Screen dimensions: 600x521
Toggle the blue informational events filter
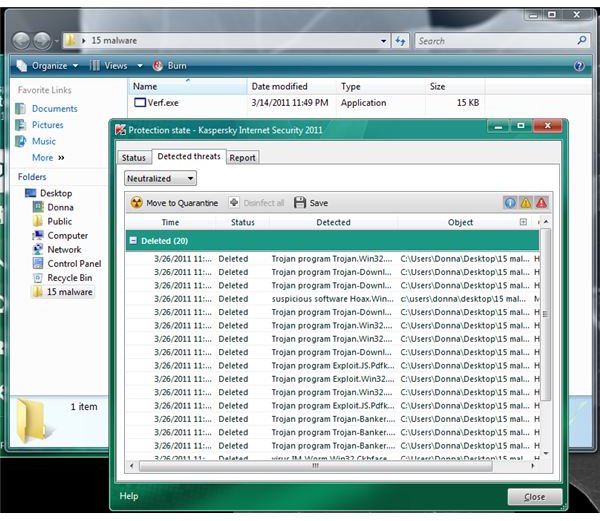tap(510, 202)
